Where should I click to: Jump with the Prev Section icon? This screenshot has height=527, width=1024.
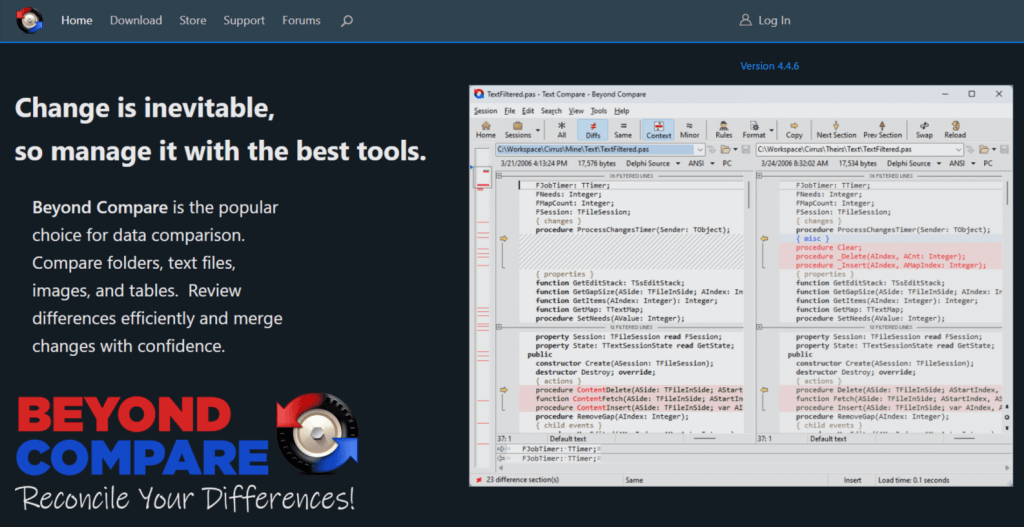(x=882, y=129)
